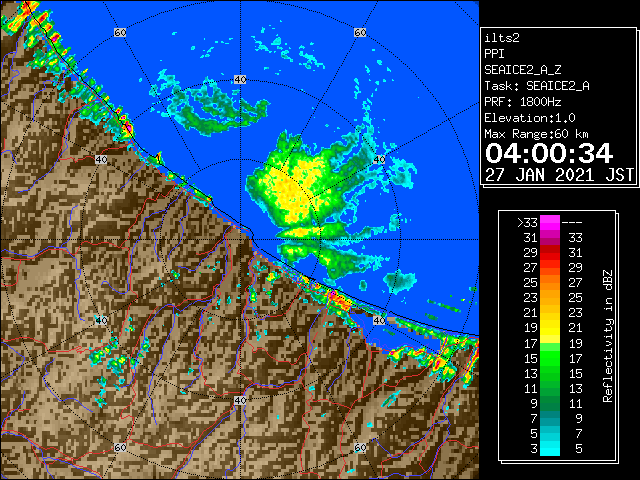Click the 60 km ring label in southwest
Viewport: 640px width, 480px height.
[x=120, y=447]
